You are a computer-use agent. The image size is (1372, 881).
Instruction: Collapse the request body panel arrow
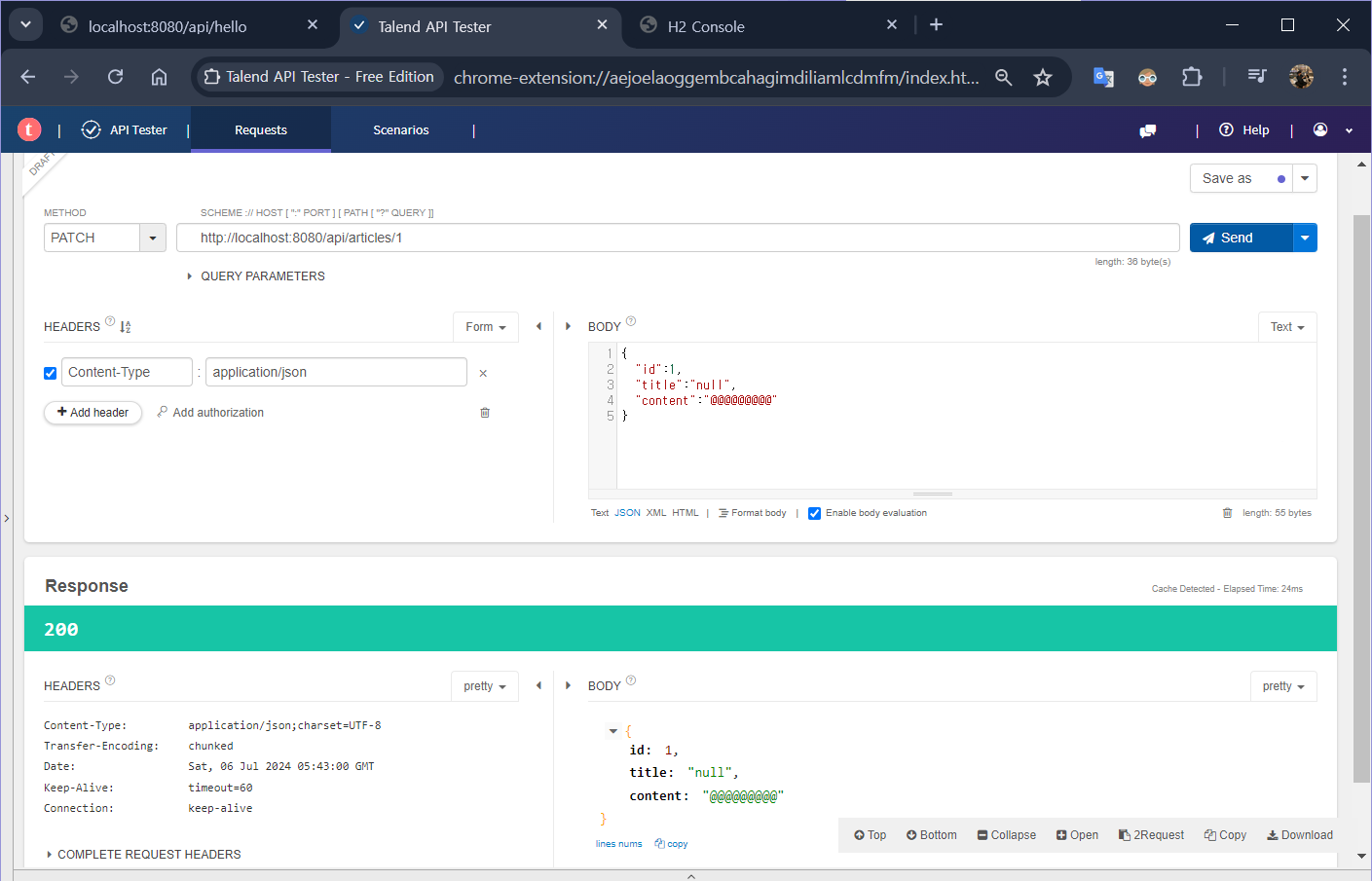tap(568, 326)
